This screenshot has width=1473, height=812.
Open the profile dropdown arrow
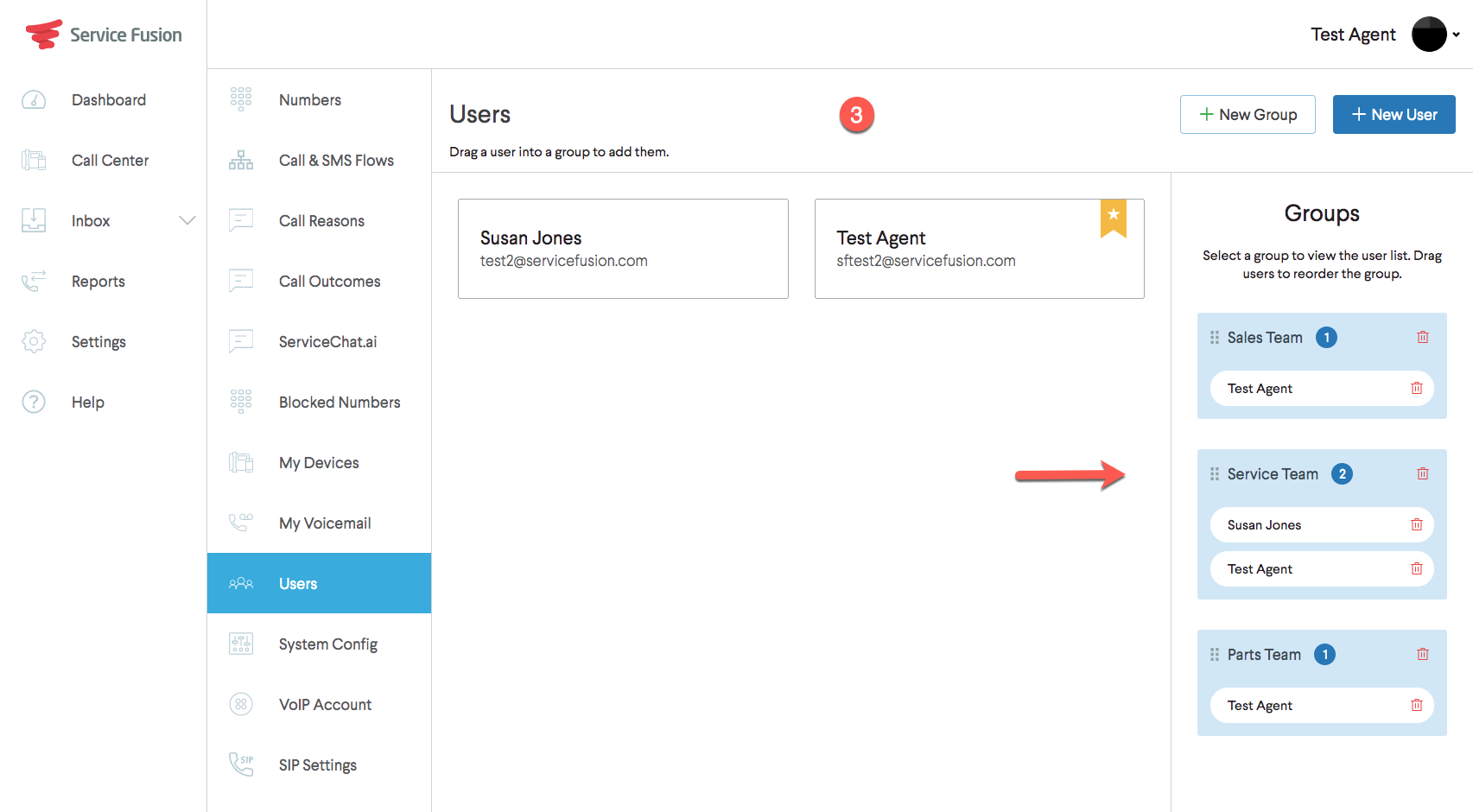point(1456,35)
